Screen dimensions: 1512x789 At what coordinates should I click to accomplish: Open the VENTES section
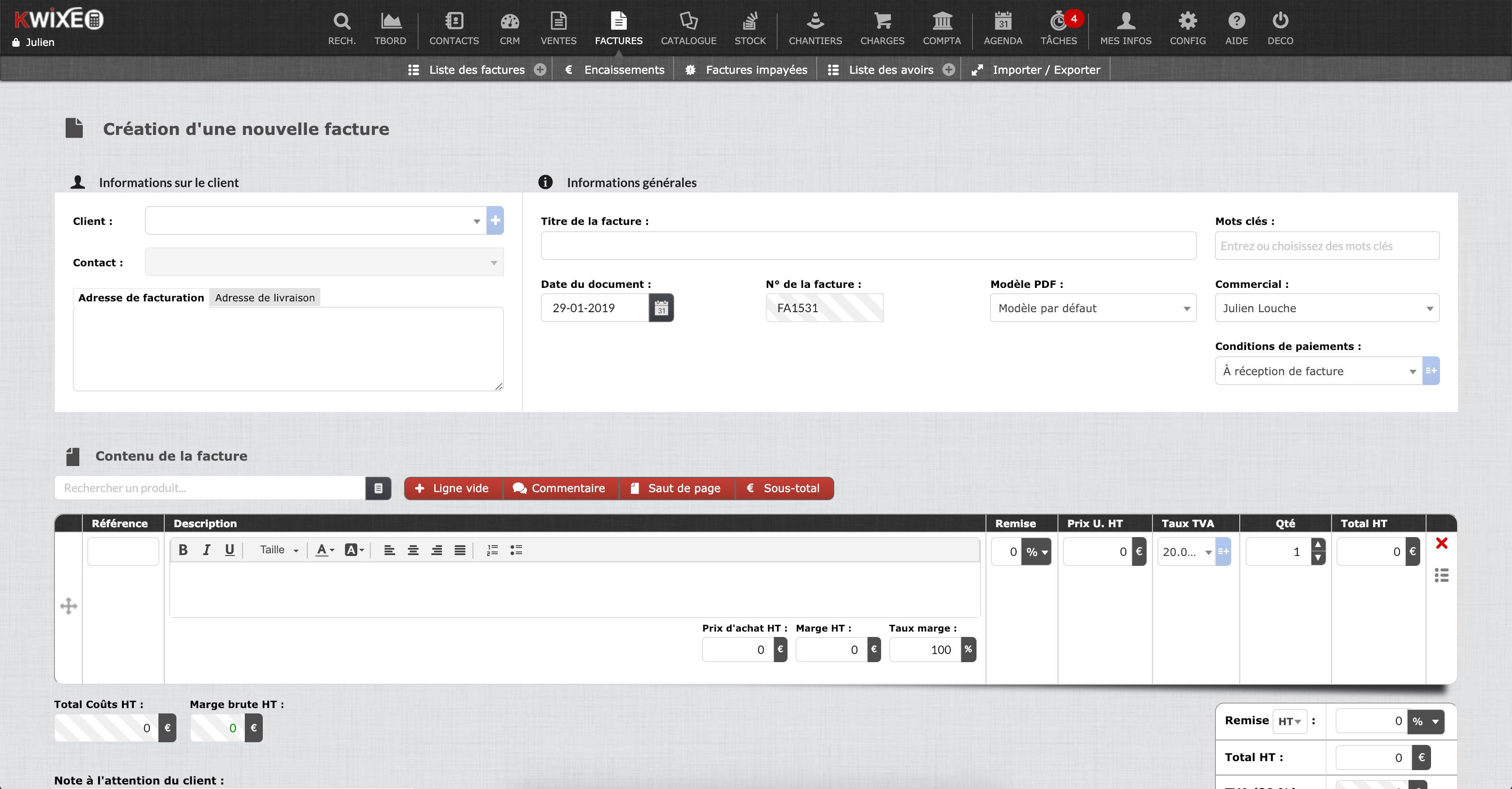558,28
